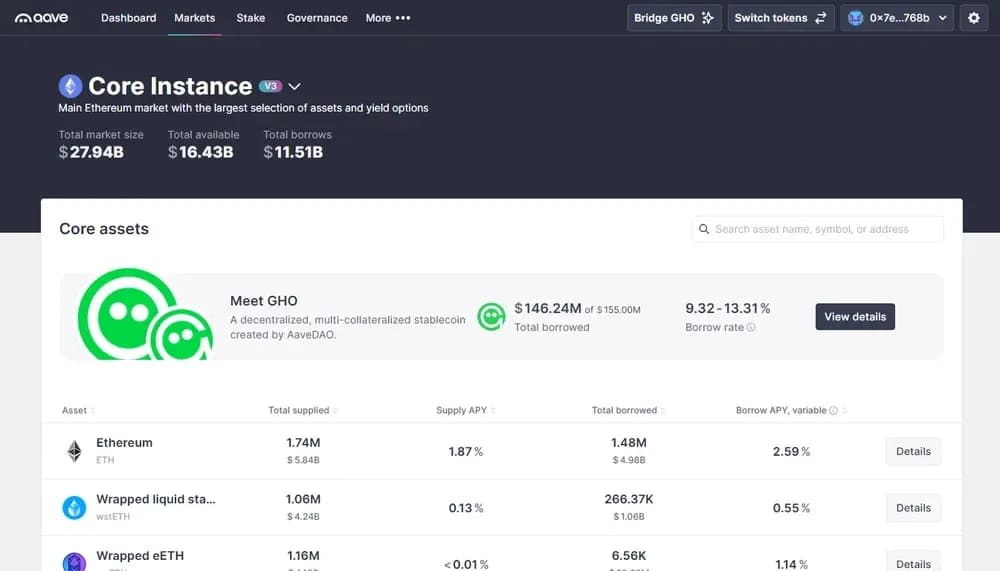Switch to the Governance tab
The image size is (1000, 571).
[x=317, y=18]
